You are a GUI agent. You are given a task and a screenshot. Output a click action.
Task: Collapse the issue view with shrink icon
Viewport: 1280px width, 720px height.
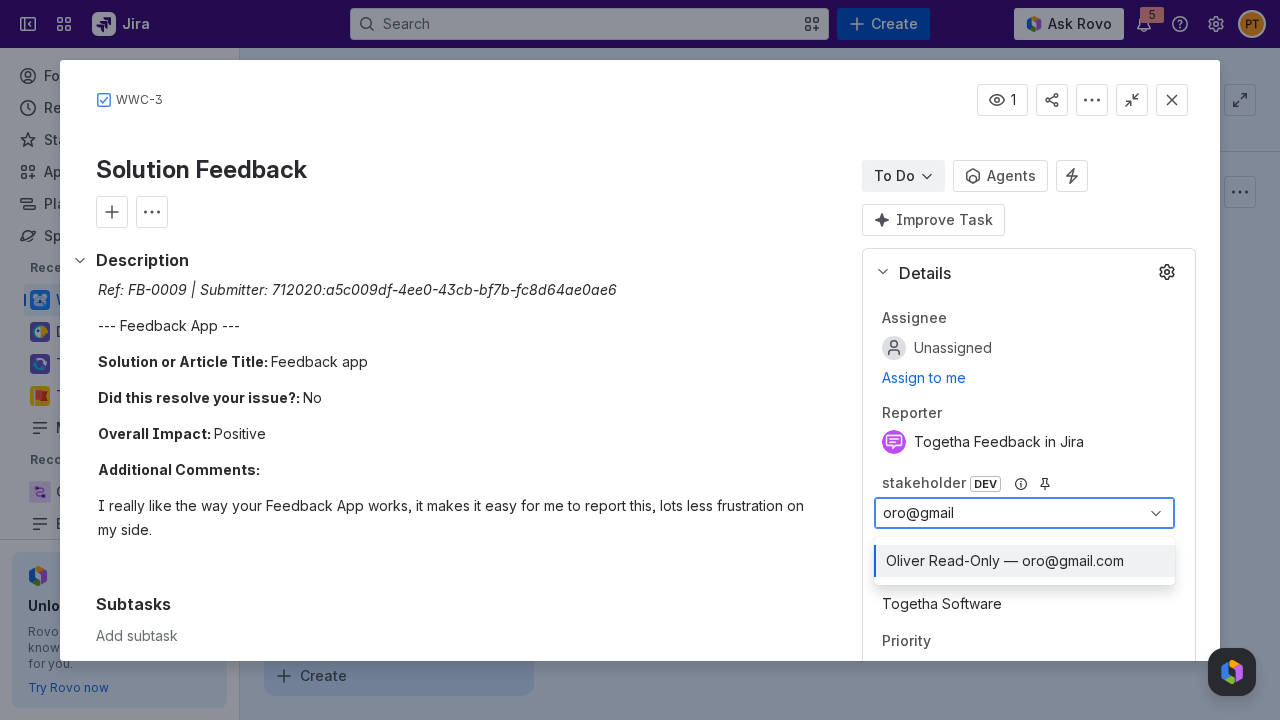point(1132,100)
